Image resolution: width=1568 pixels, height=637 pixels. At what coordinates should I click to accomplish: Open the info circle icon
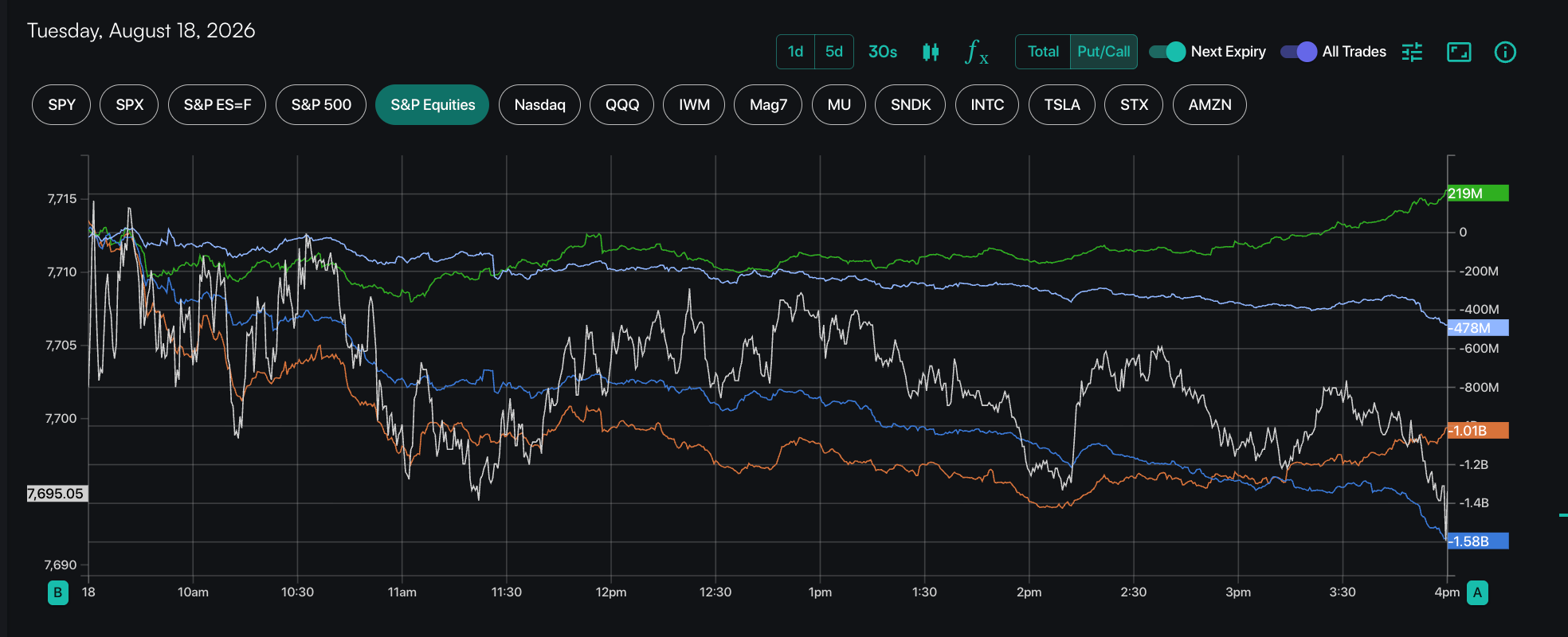coord(1505,52)
